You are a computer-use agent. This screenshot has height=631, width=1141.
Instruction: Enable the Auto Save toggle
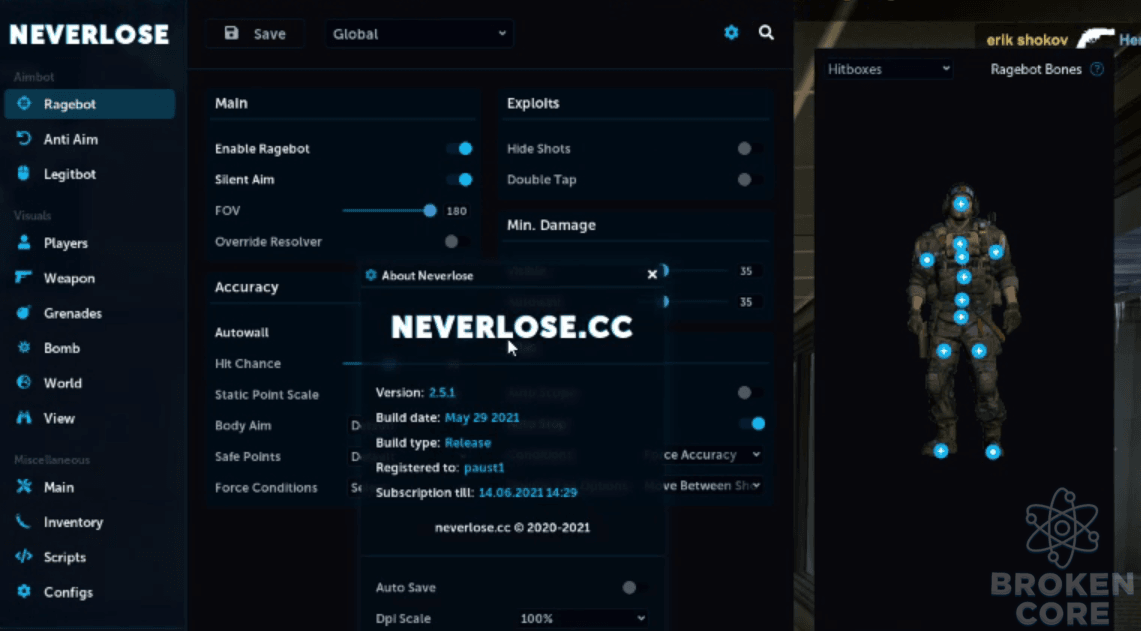click(635, 587)
